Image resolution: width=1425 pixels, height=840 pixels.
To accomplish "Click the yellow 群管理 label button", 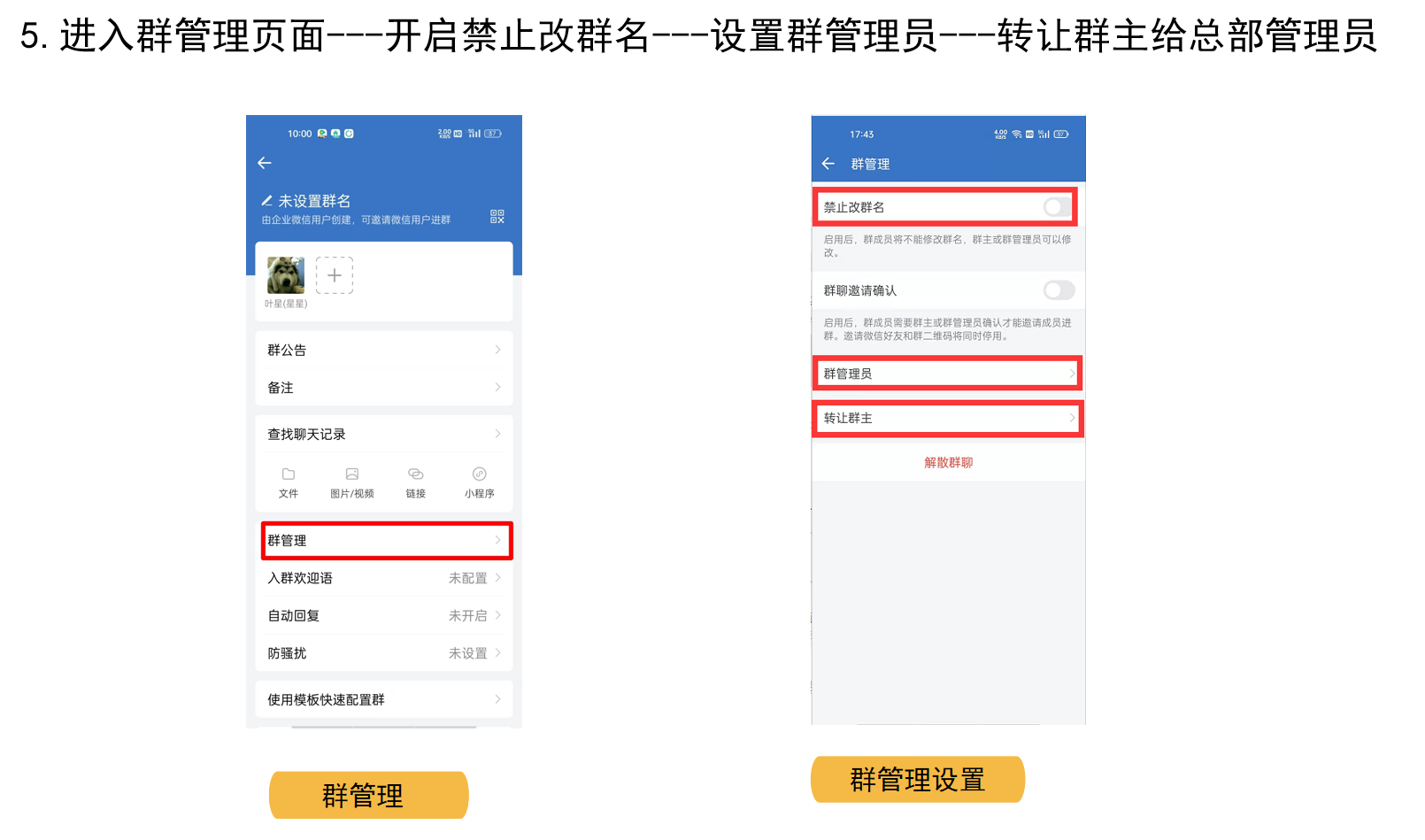I will coord(368,795).
